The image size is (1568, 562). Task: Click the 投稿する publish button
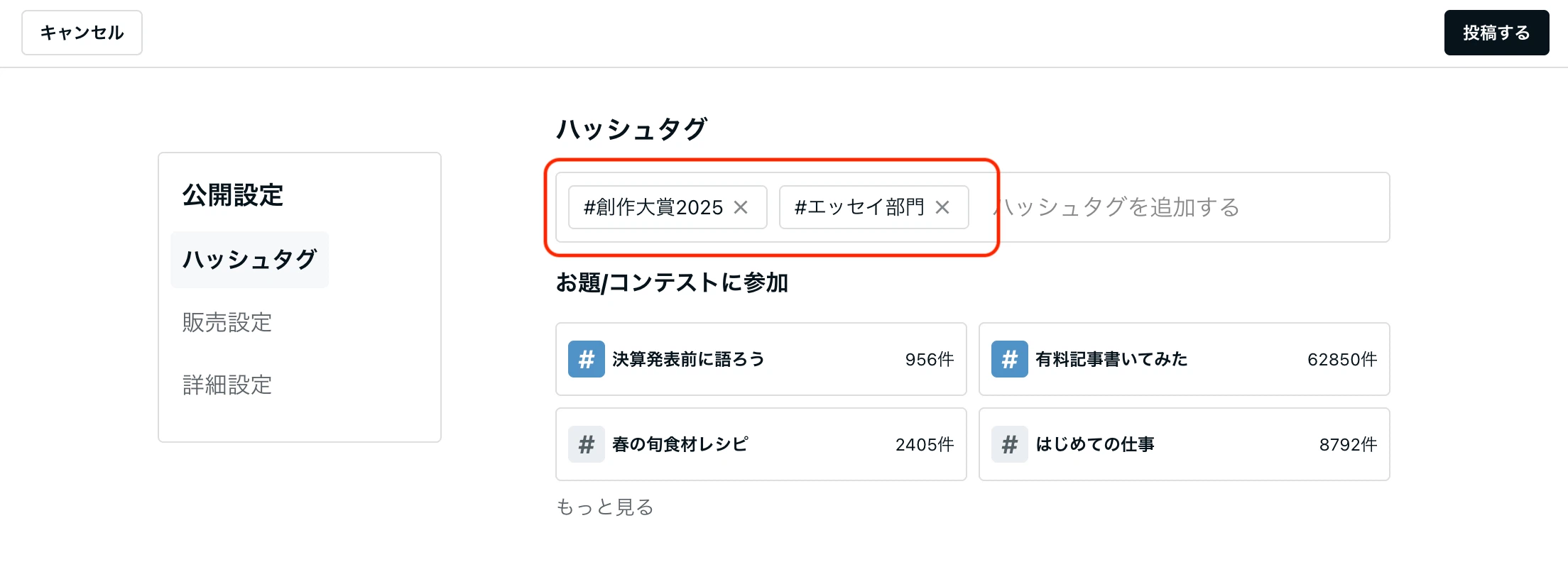click(x=1497, y=33)
